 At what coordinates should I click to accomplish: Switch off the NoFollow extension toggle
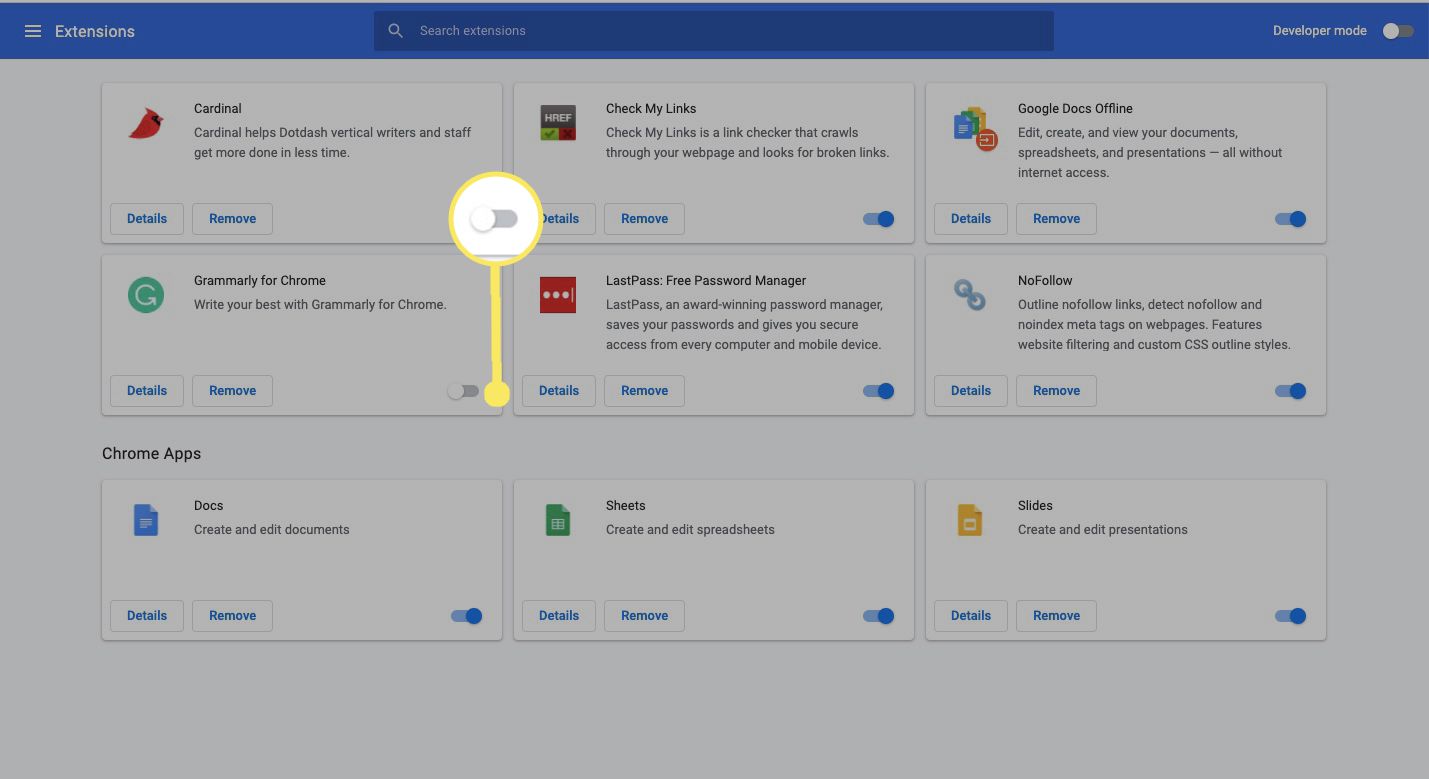tap(1291, 391)
